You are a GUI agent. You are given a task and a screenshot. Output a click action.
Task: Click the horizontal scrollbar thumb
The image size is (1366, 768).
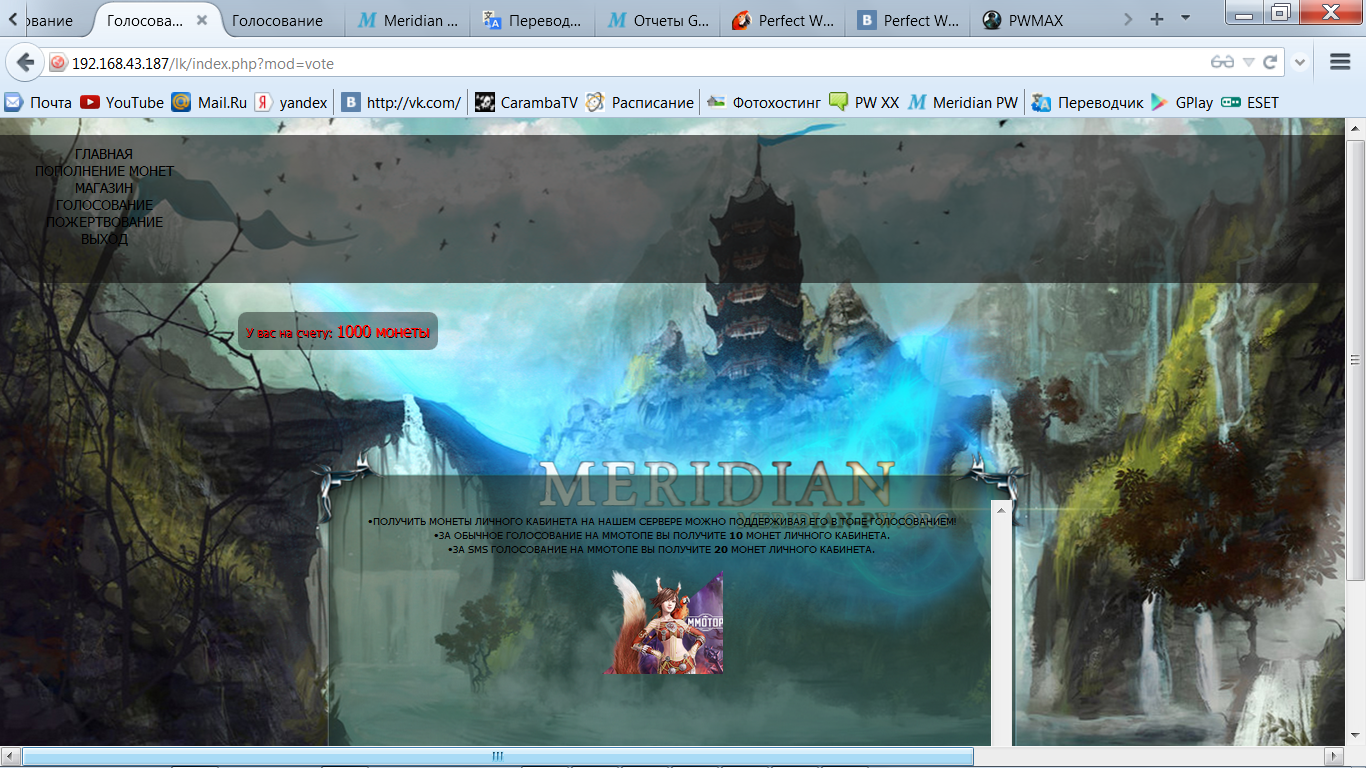click(497, 756)
